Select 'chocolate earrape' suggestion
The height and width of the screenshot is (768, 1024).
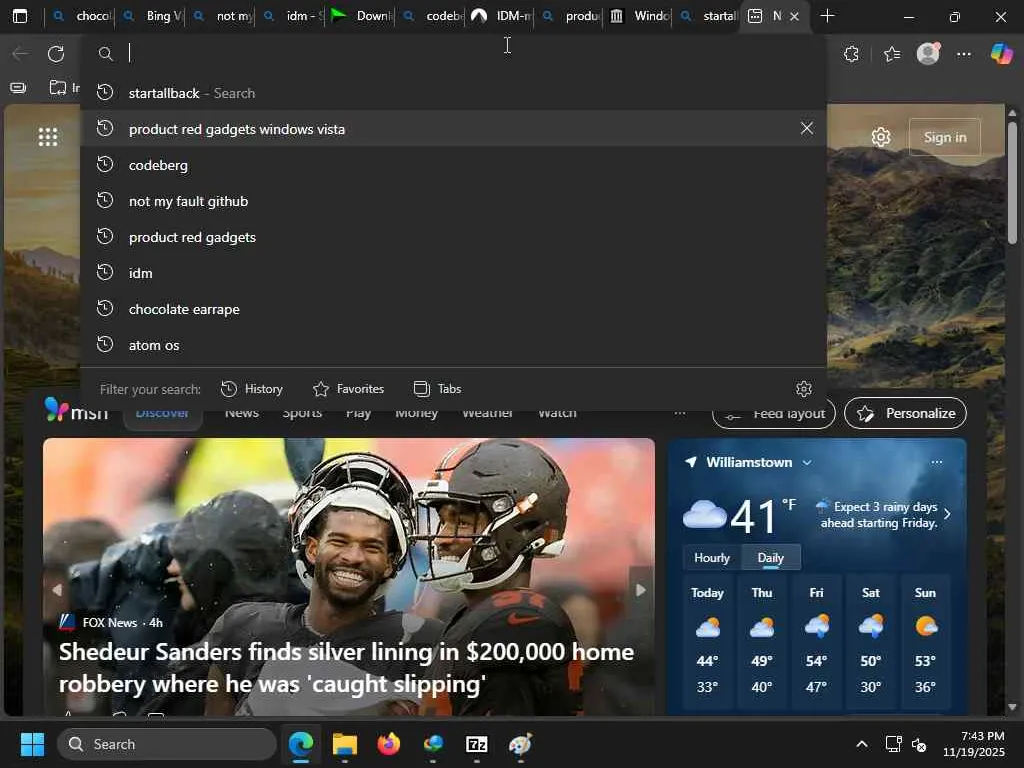pyautogui.click(x=453, y=308)
